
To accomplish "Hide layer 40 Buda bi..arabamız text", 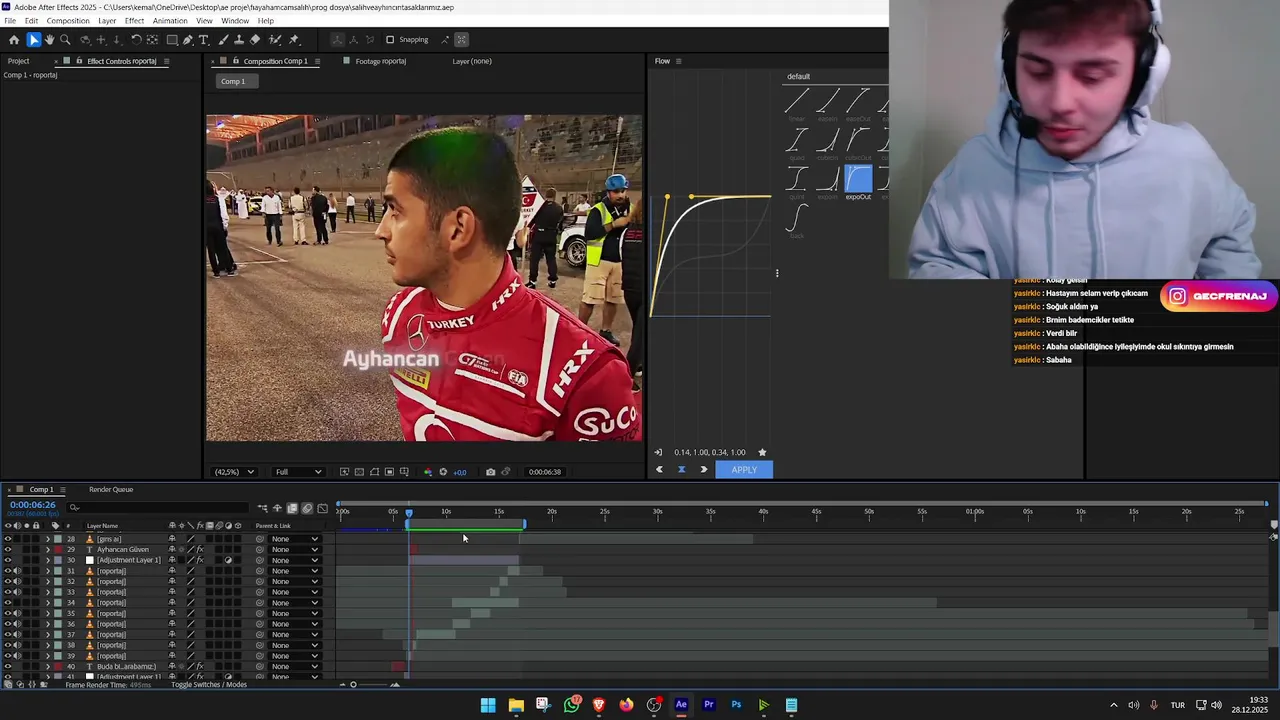I will tap(8, 667).
